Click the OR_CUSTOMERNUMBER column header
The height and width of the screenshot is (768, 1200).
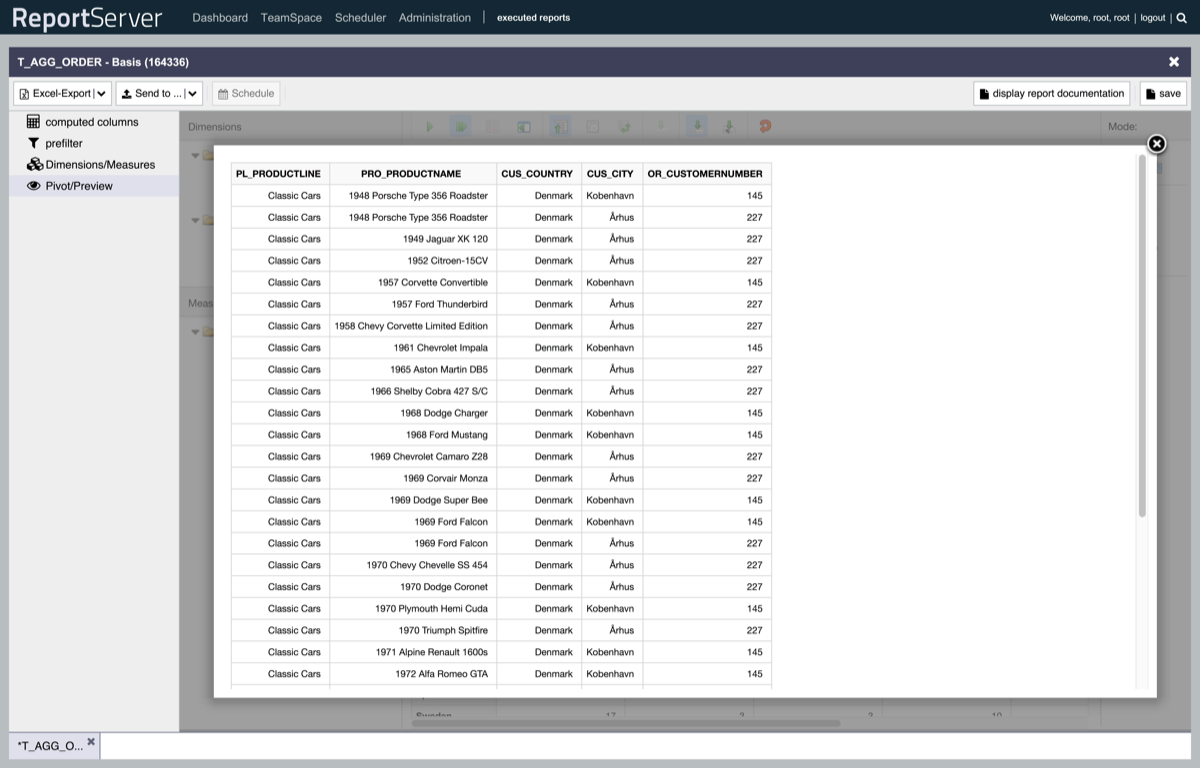(x=707, y=173)
